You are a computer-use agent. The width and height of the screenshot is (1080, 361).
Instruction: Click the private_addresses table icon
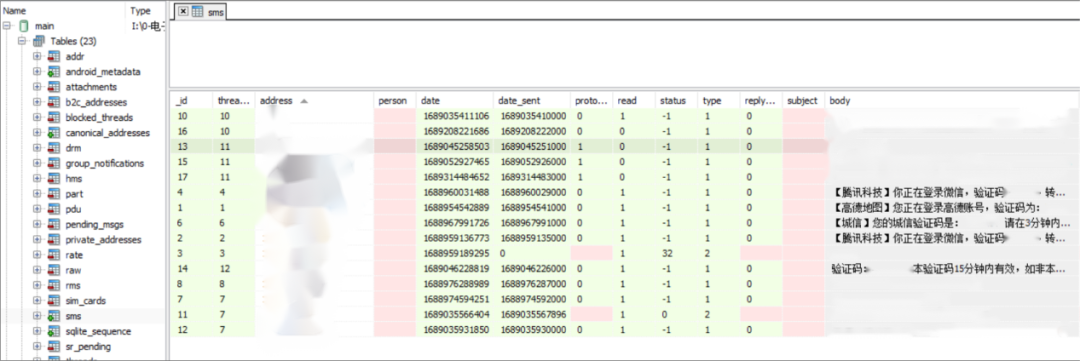(x=54, y=240)
